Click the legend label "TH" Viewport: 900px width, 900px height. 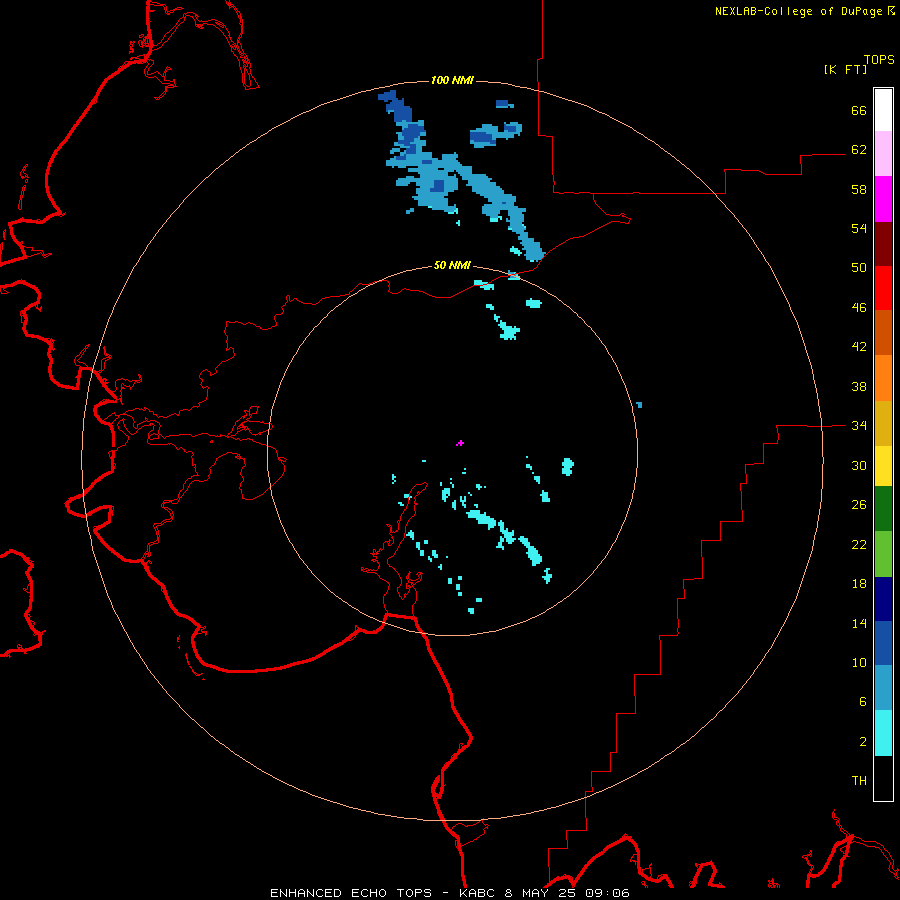pos(859,780)
